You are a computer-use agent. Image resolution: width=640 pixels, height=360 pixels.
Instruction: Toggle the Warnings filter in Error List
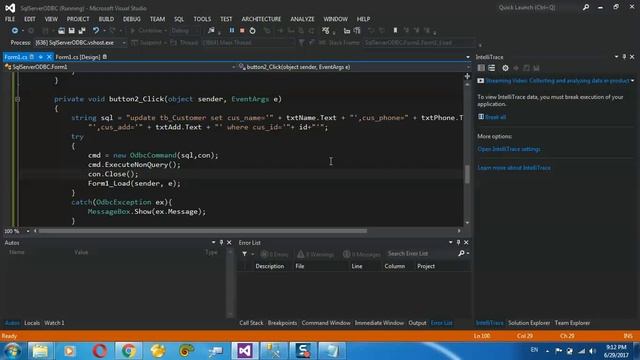[x=316, y=254]
